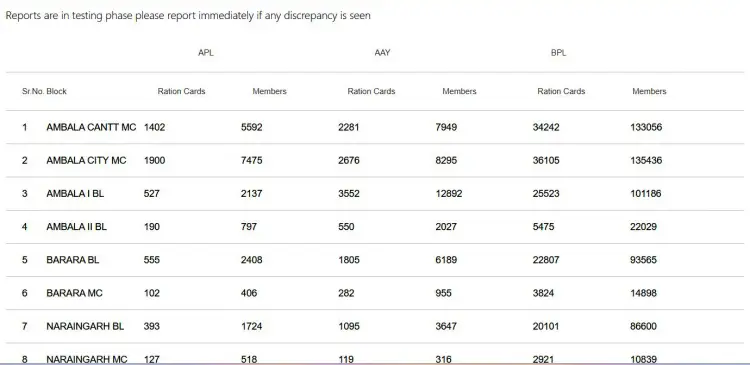This screenshot has width=750, height=365.
Task: Select the BARARA BL block name
Action: pyautogui.click(x=73, y=260)
